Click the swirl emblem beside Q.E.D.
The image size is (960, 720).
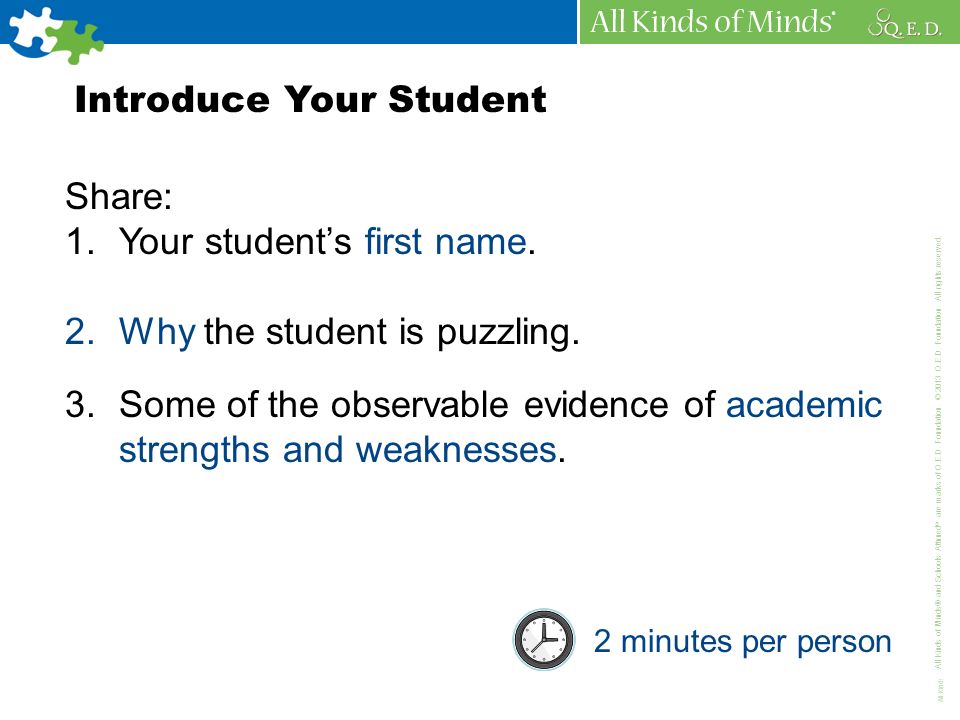coord(880,21)
